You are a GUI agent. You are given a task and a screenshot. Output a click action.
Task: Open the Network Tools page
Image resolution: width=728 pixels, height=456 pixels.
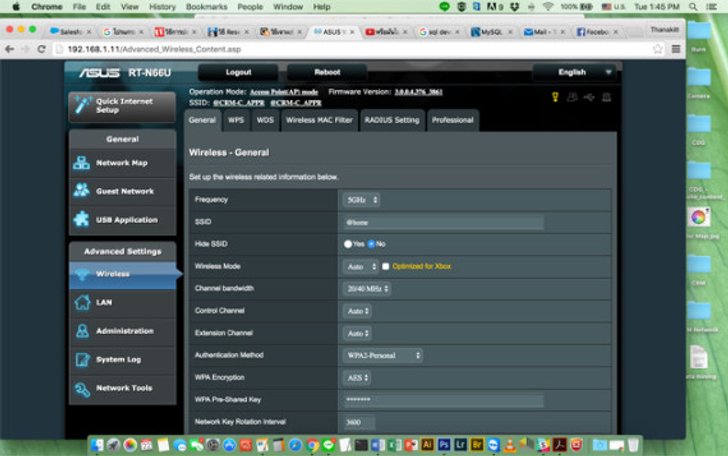coord(122,388)
